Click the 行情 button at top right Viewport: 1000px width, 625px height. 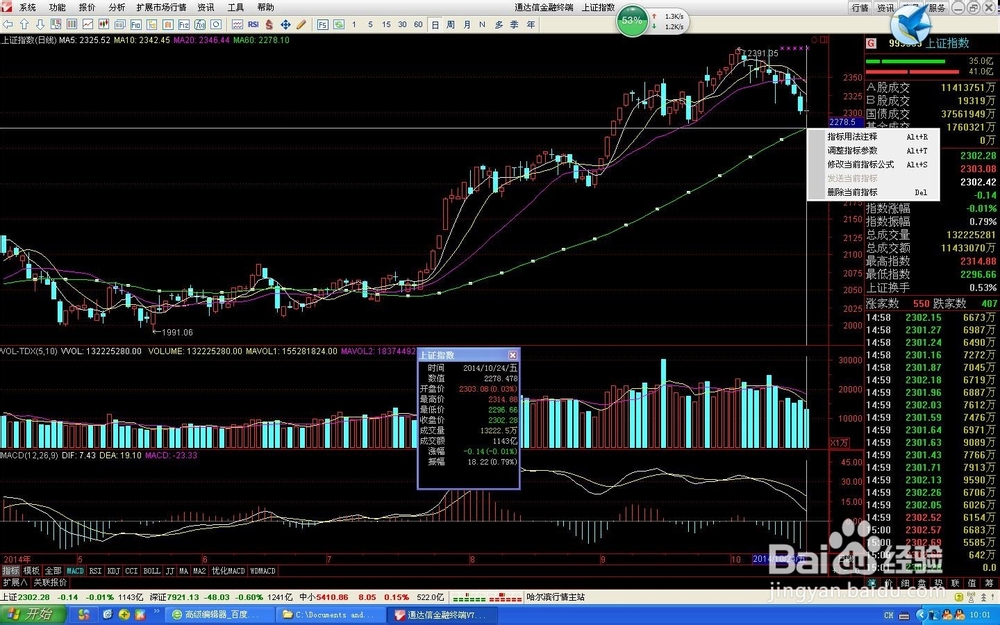tap(860, 8)
